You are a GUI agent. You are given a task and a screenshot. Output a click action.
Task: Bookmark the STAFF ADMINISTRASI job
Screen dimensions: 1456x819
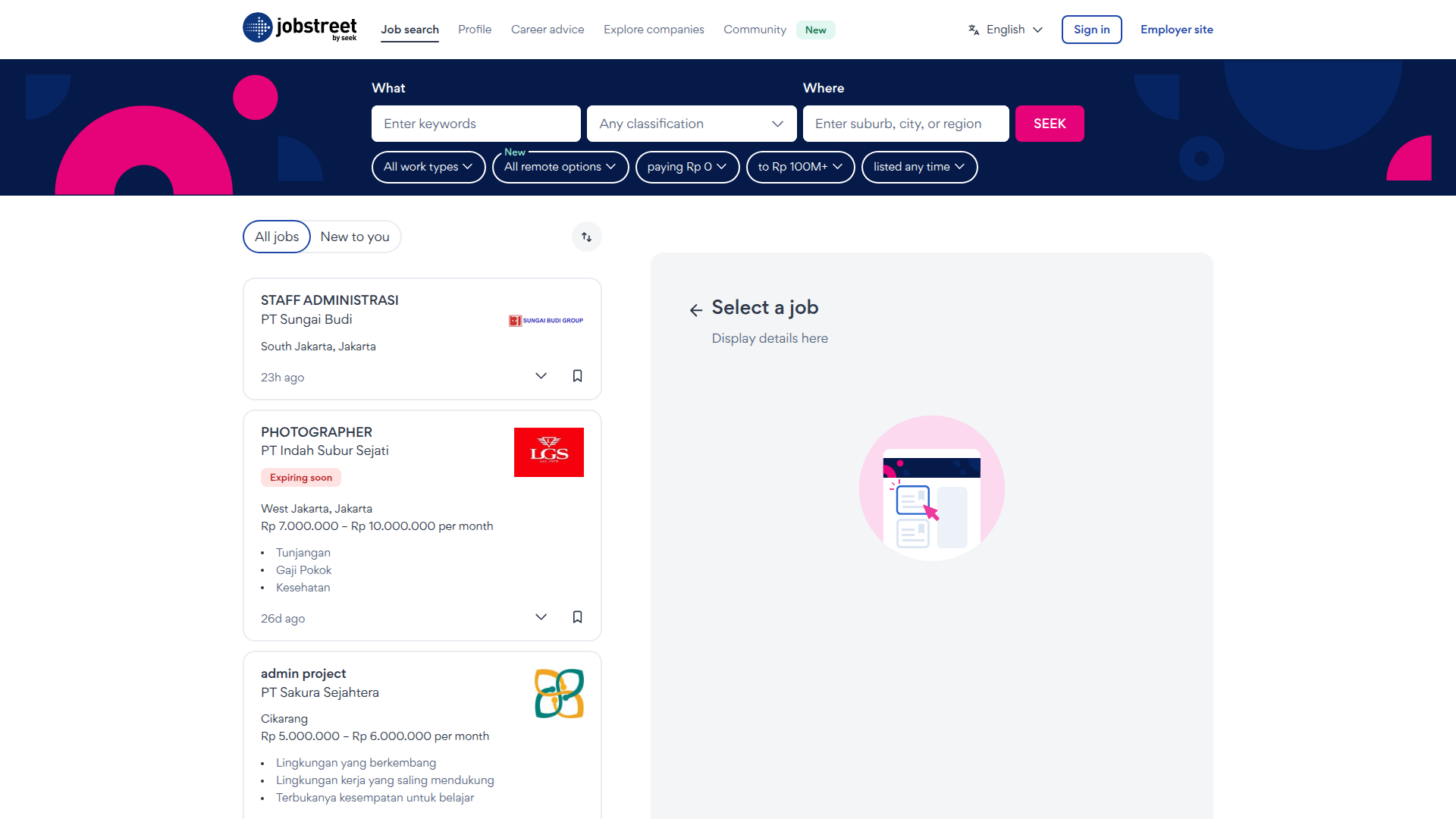(577, 376)
